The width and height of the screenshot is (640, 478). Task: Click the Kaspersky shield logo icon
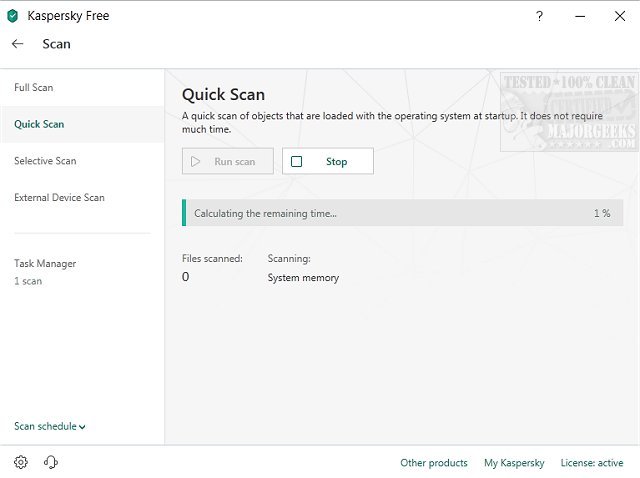(13, 16)
